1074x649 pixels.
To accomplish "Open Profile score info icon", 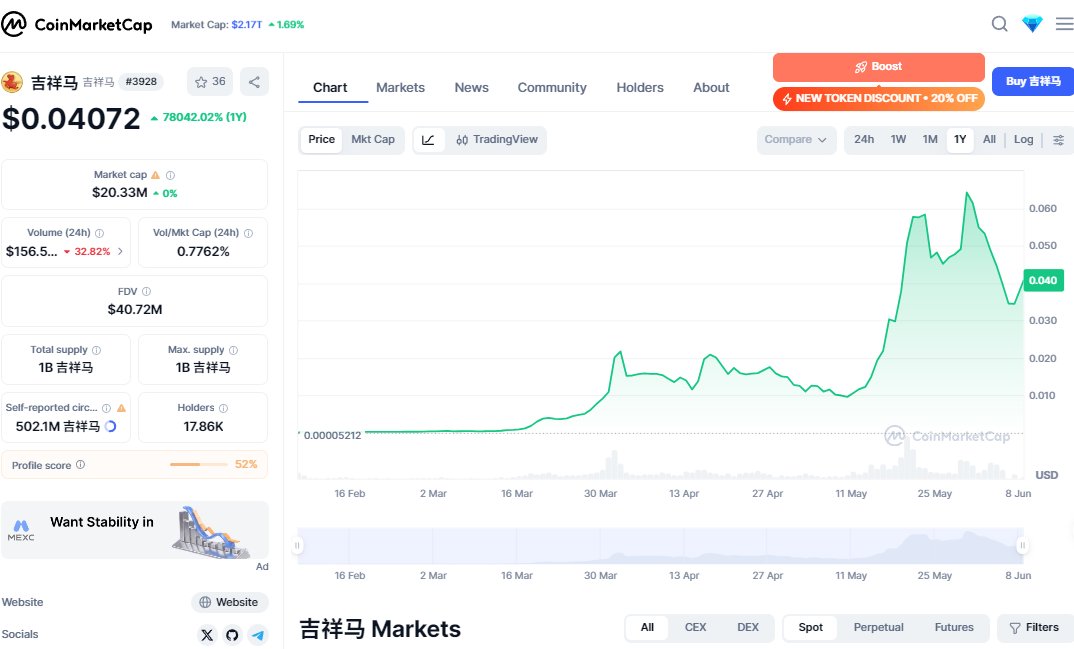I will click(80, 464).
